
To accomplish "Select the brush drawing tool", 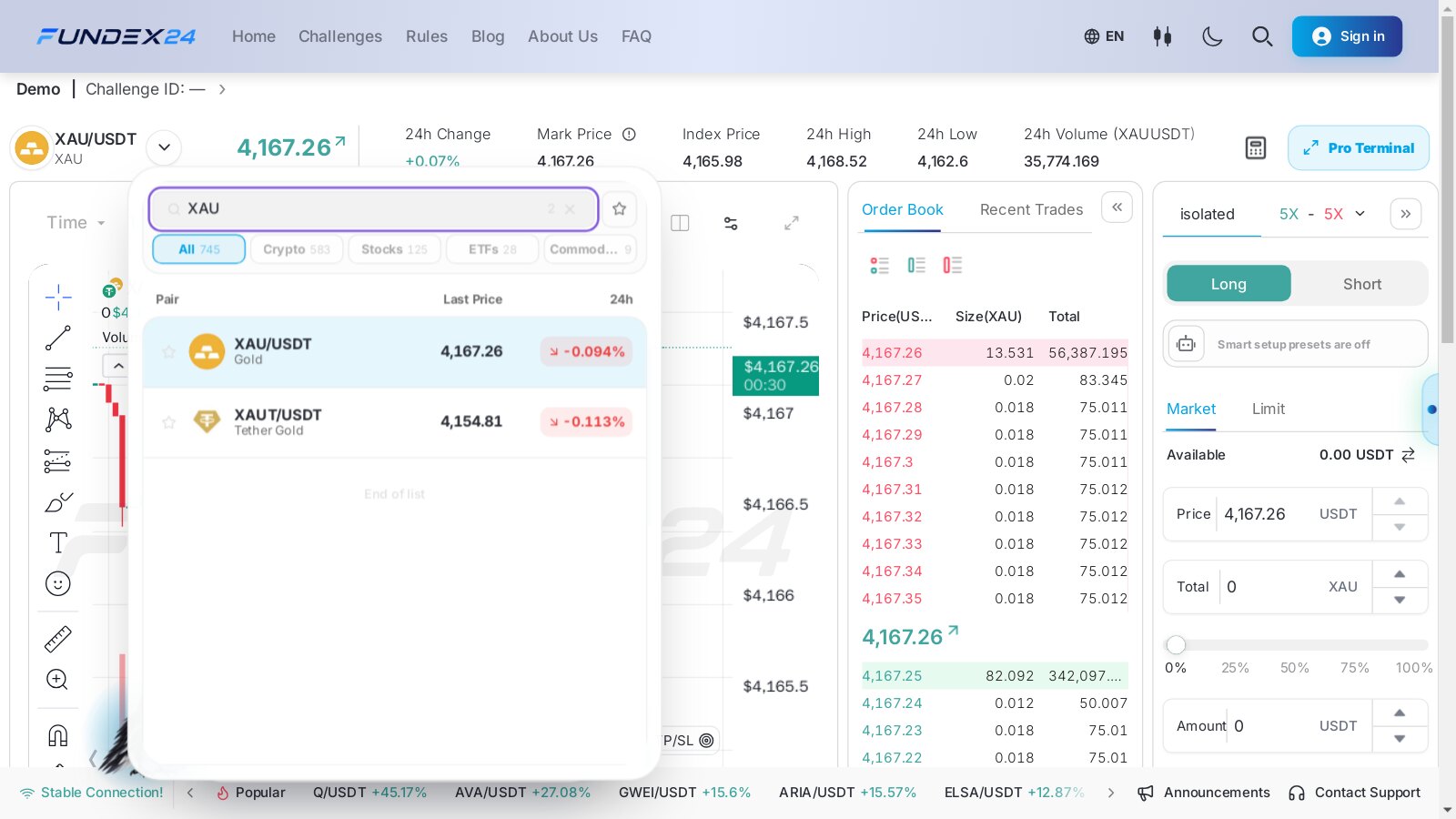I will click(58, 502).
